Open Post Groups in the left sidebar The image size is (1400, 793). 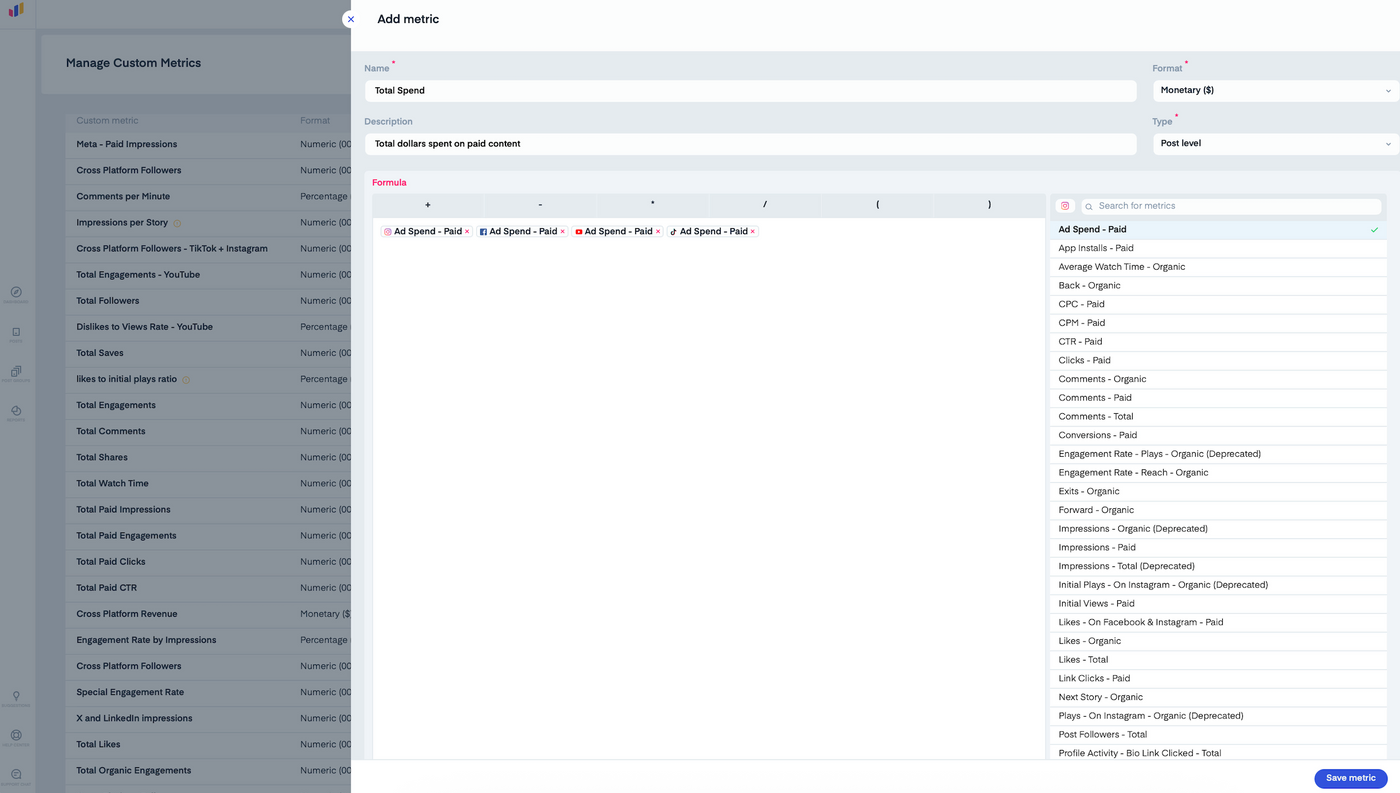16,374
